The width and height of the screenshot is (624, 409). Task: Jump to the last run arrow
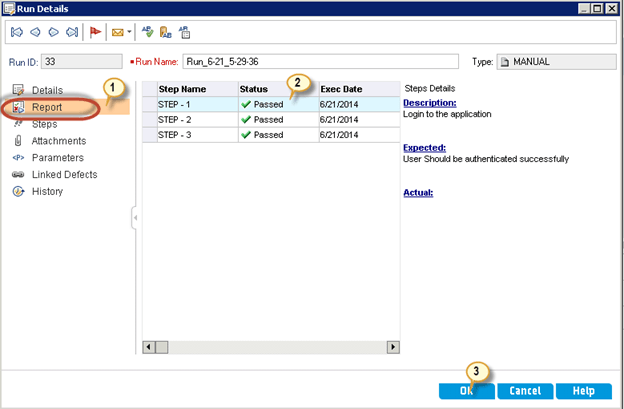pos(71,33)
